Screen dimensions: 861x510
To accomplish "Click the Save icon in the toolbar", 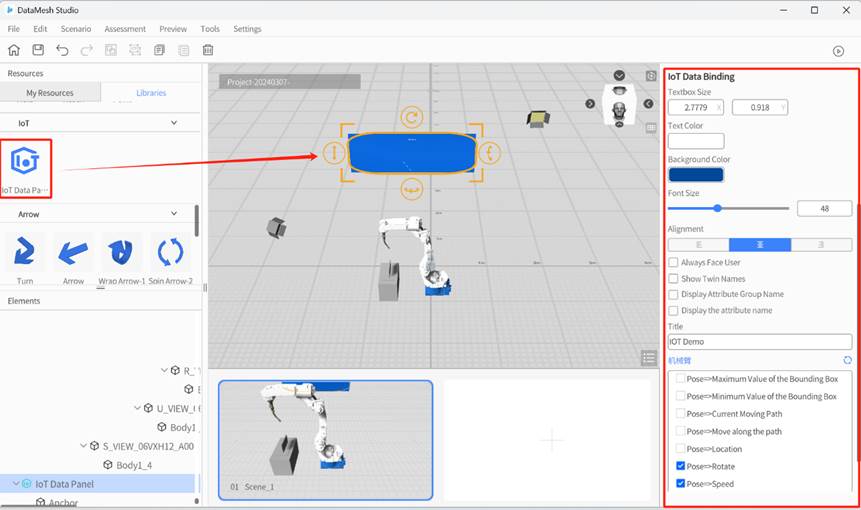I will coord(38,50).
